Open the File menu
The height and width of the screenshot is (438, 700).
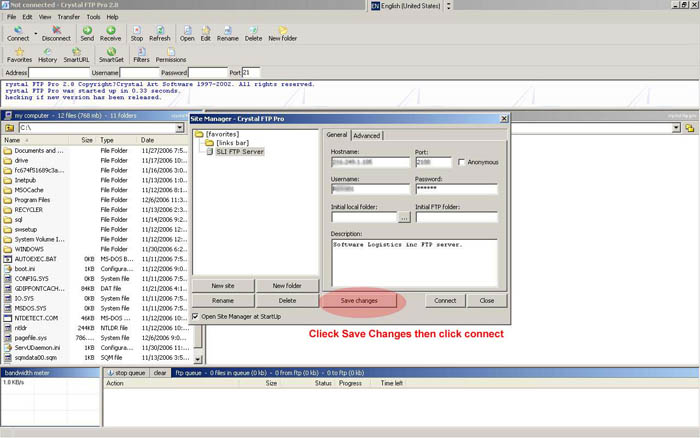pos(11,17)
